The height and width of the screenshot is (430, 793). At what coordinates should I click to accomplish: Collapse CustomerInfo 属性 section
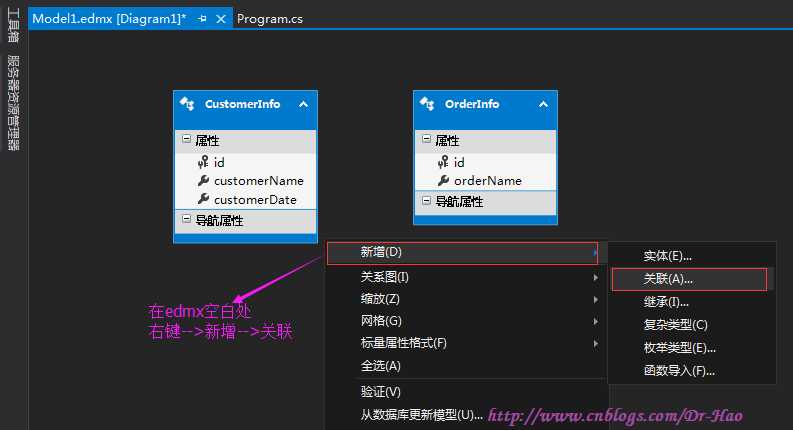coord(186,139)
